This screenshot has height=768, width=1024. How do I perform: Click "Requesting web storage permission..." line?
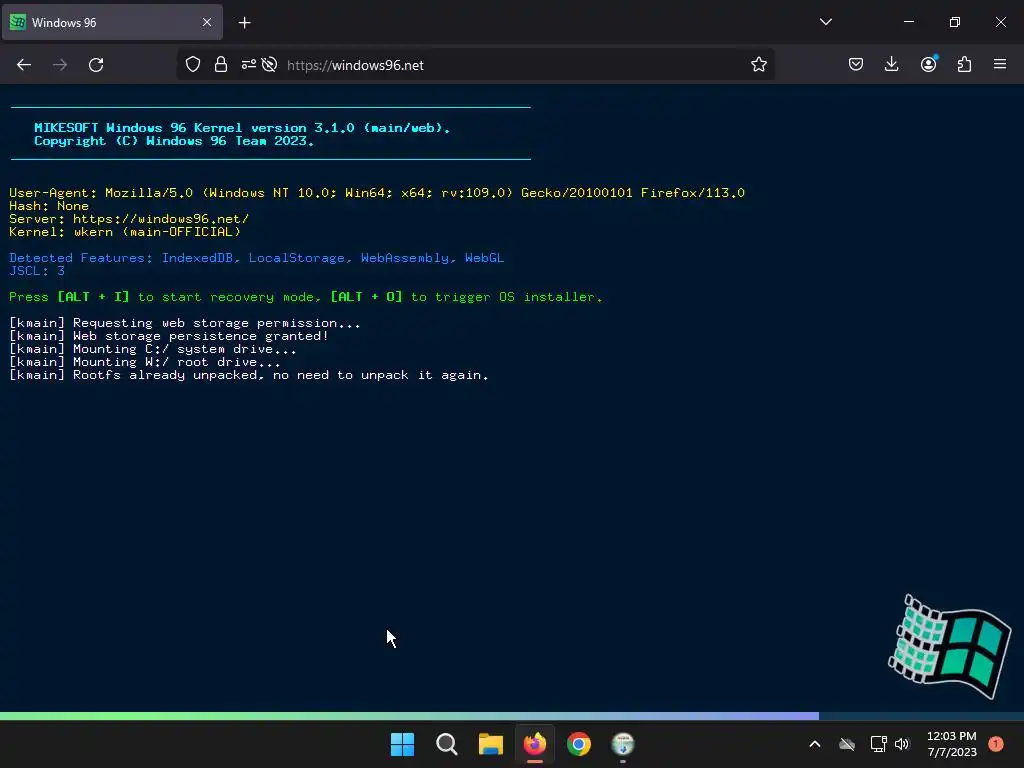pos(185,323)
